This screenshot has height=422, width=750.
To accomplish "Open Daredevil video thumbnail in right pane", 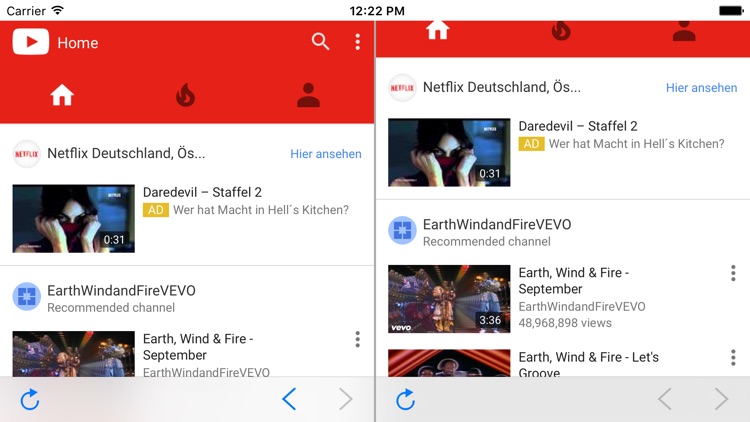I will [x=449, y=153].
